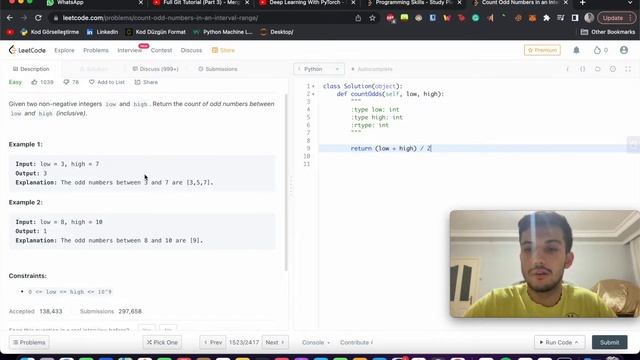Screen dimensions: 640x360
Task: Click the Pick One random problem button
Action: 162,342
